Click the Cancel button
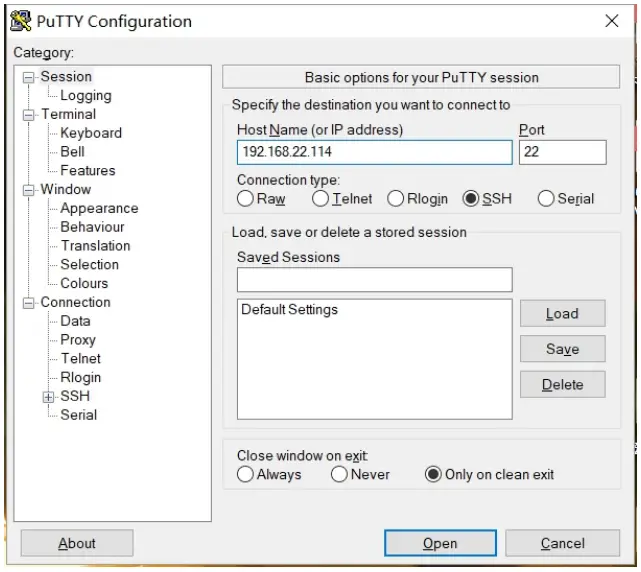This screenshot has height=572, width=641. (563, 543)
